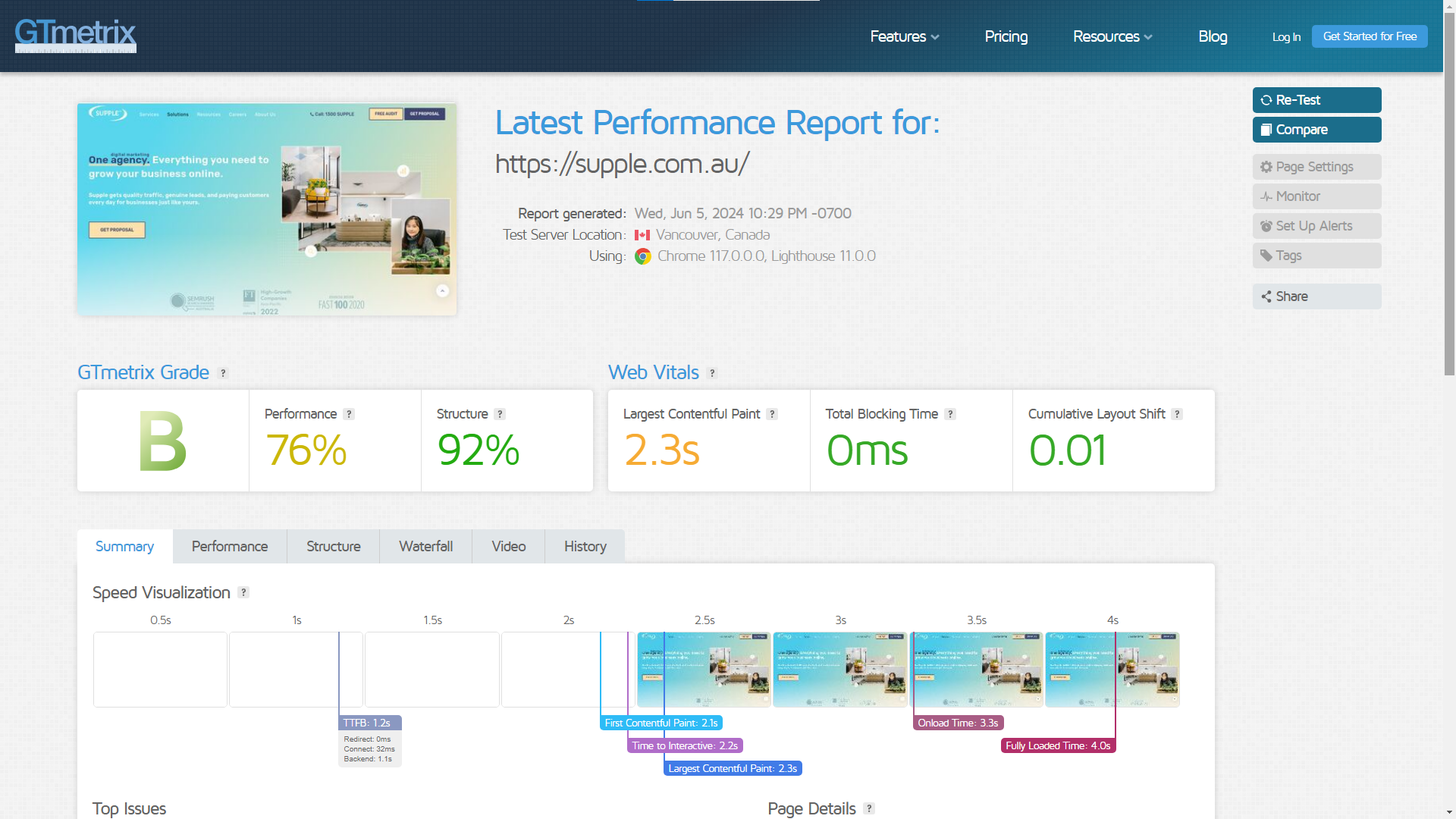The image size is (1456, 819).
Task: Open the Pricing page
Action: (1006, 36)
